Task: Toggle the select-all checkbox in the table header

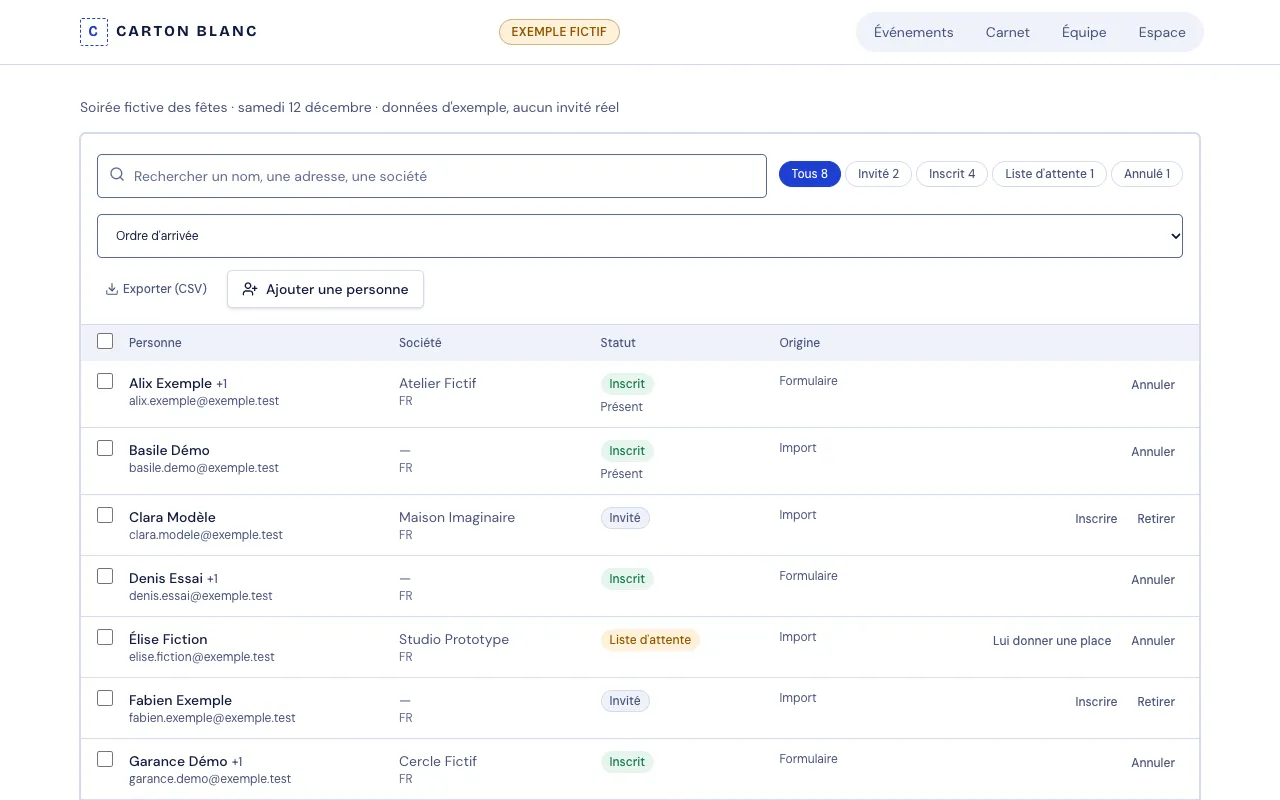Action: tap(105, 341)
